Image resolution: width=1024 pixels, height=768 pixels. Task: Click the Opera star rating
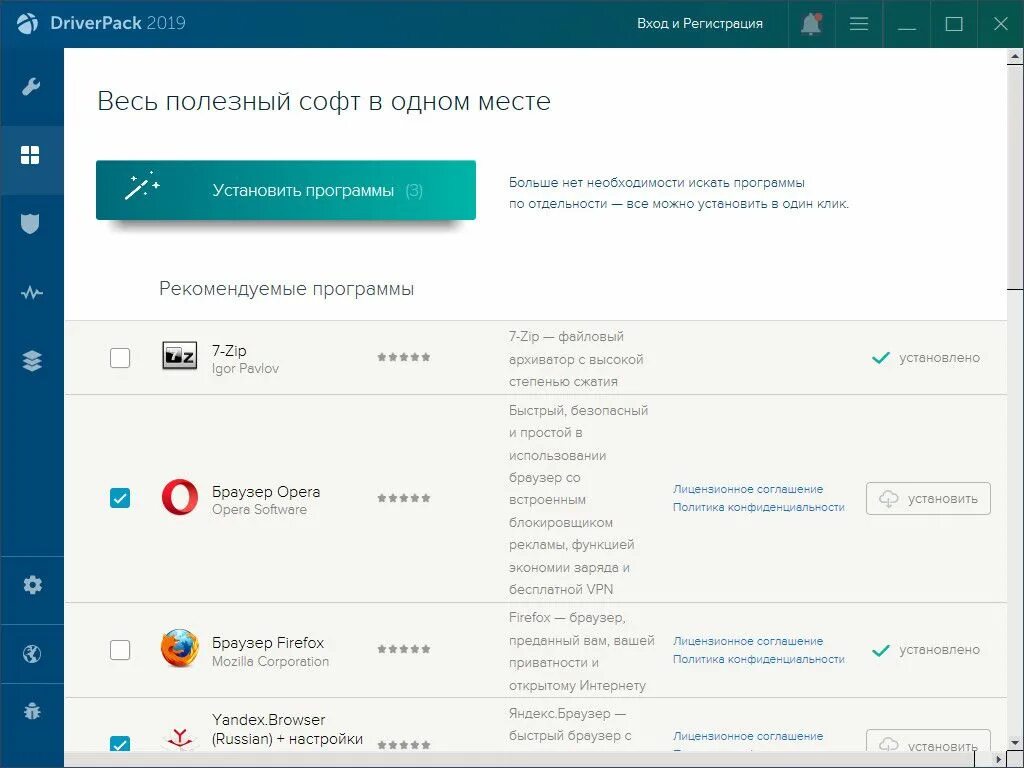point(404,498)
